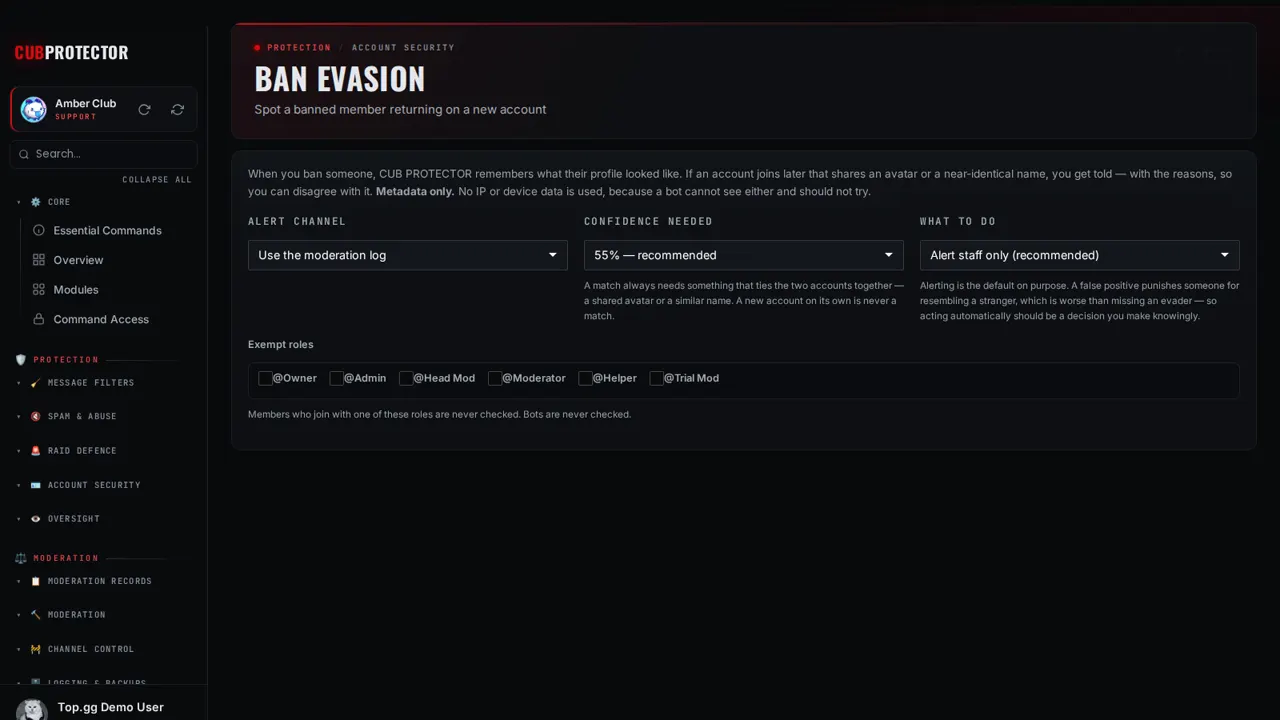The width and height of the screenshot is (1280, 720).
Task: Open Essential Commands via its info icon
Action: (39, 230)
